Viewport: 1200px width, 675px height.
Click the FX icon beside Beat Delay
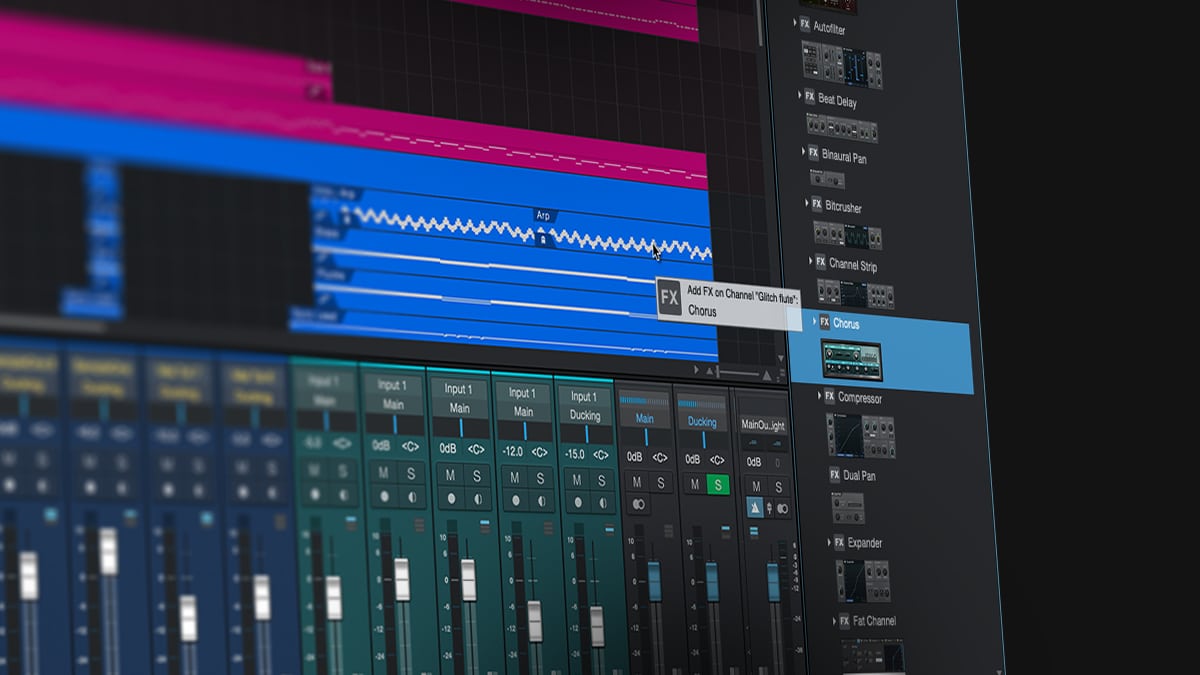808,96
